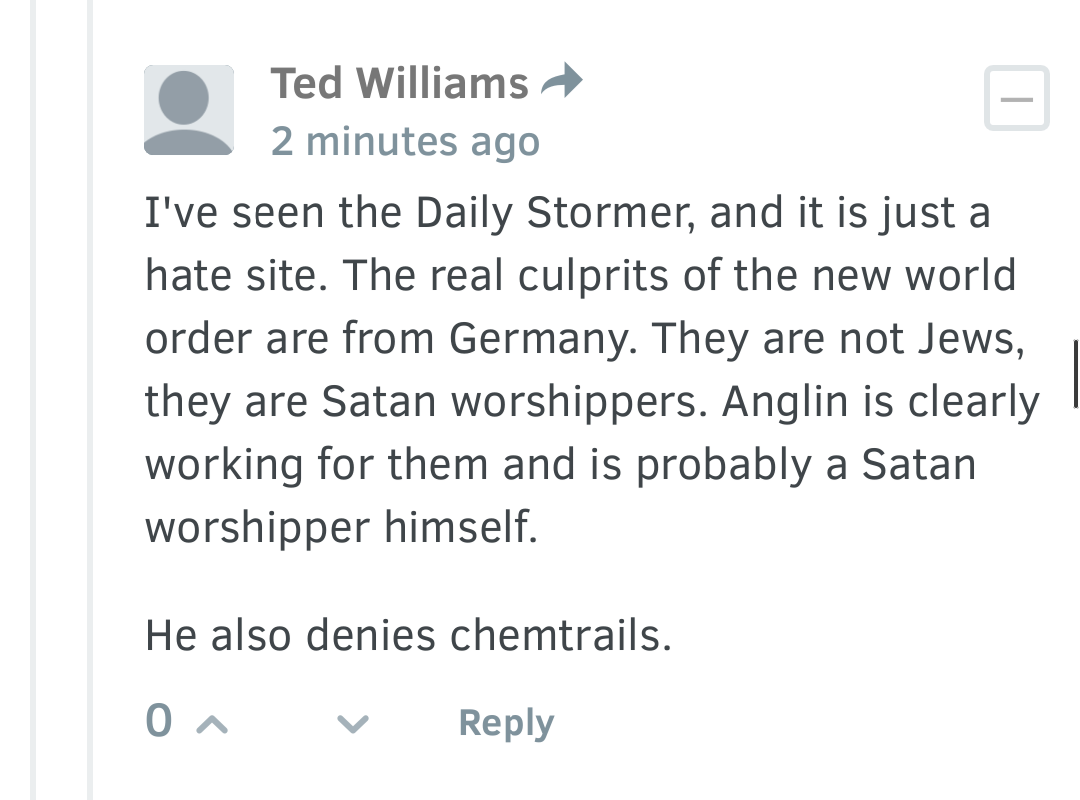The width and height of the screenshot is (1080, 800).
Task: Open the "2 minutes ago" timestamp link
Action: coord(405,141)
